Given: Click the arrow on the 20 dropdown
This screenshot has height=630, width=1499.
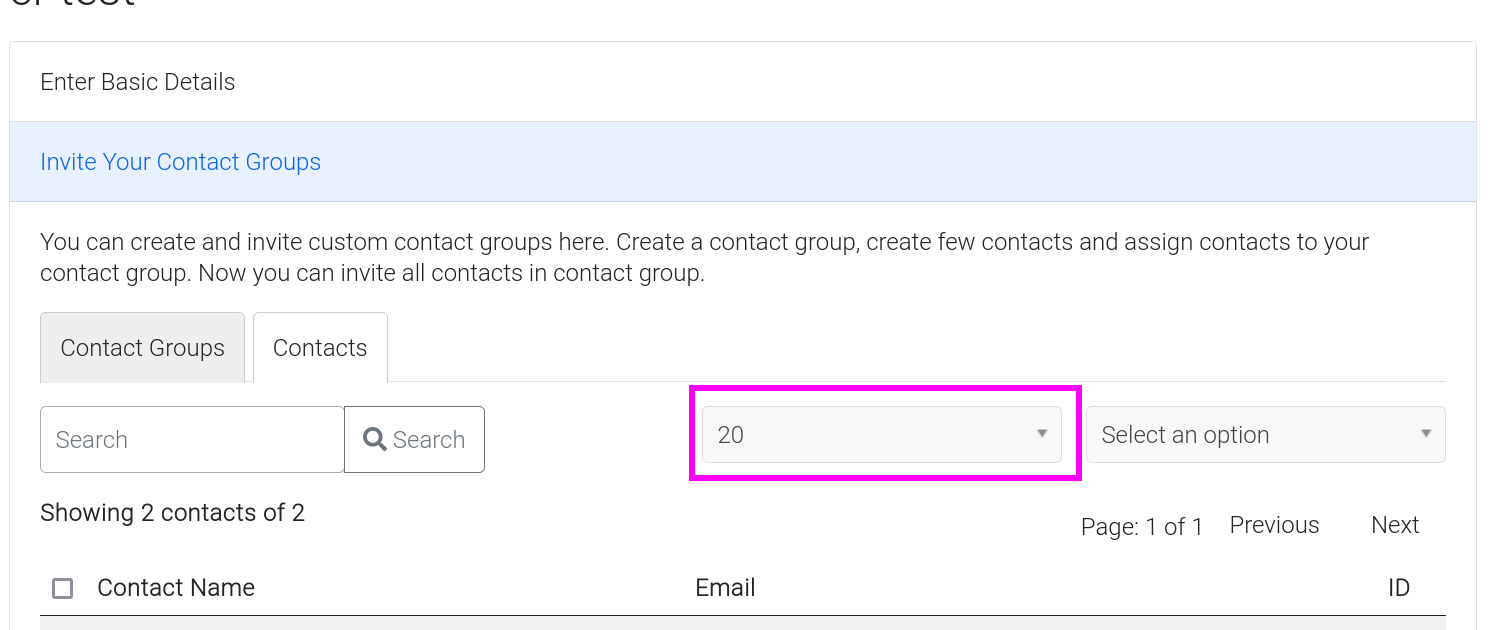Looking at the screenshot, I should pos(1041,434).
